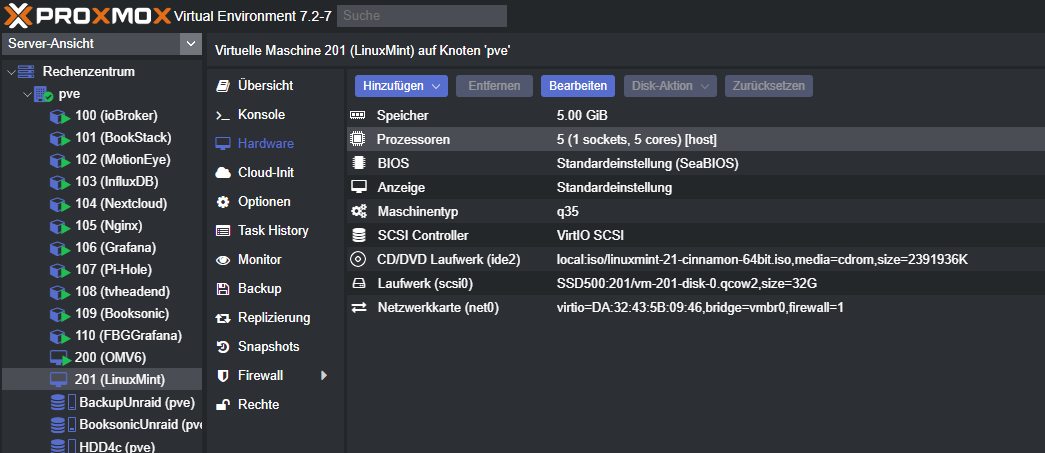Select the linuxmint ISO path value
Screen dimensions: 1045x453
(x=762, y=259)
